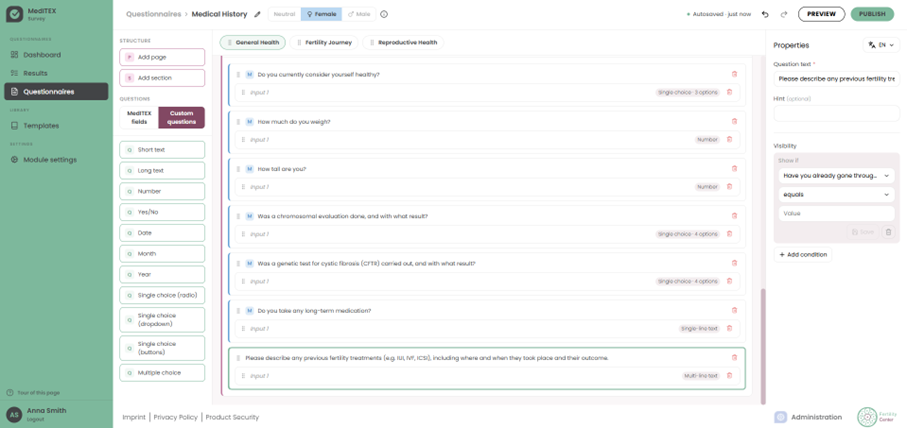This screenshot has height=428, width=907.
Task: Click the info icon beside gender selector
Action: click(384, 14)
